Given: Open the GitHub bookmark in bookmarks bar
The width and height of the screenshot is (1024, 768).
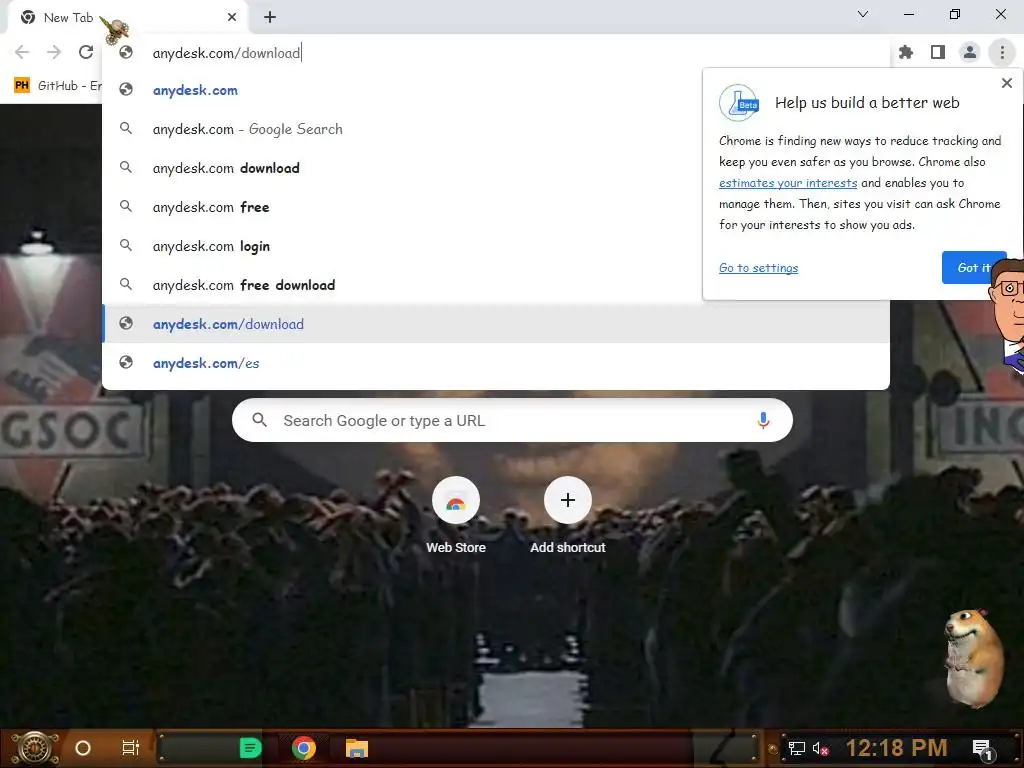Looking at the screenshot, I should [x=57, y=86].
